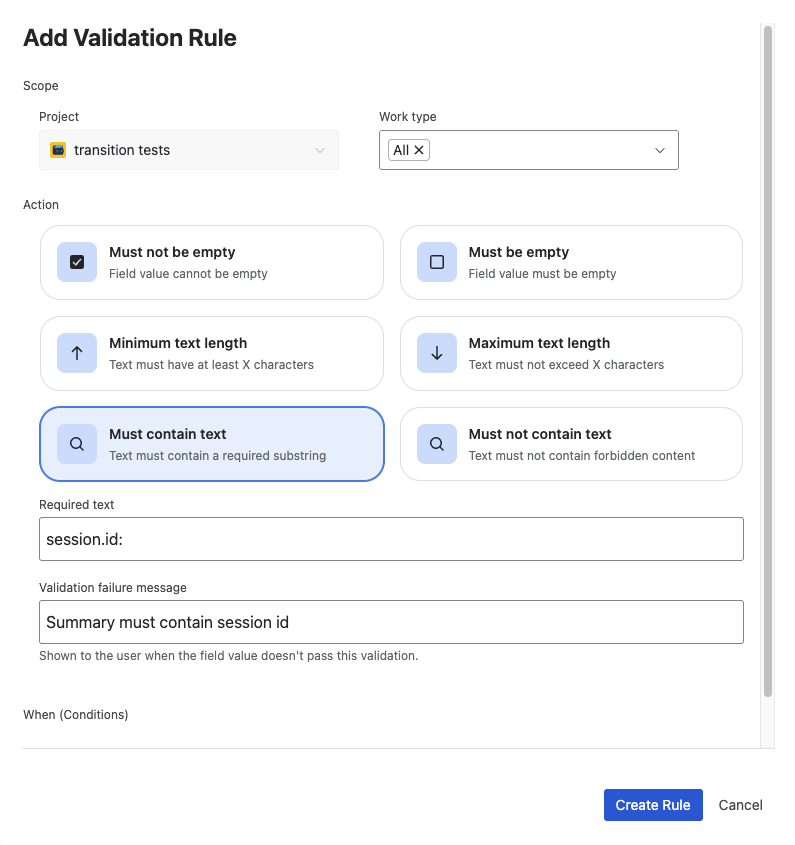Select the Must be empty validation action
795x845 pixels.
(x=570, y=262)
